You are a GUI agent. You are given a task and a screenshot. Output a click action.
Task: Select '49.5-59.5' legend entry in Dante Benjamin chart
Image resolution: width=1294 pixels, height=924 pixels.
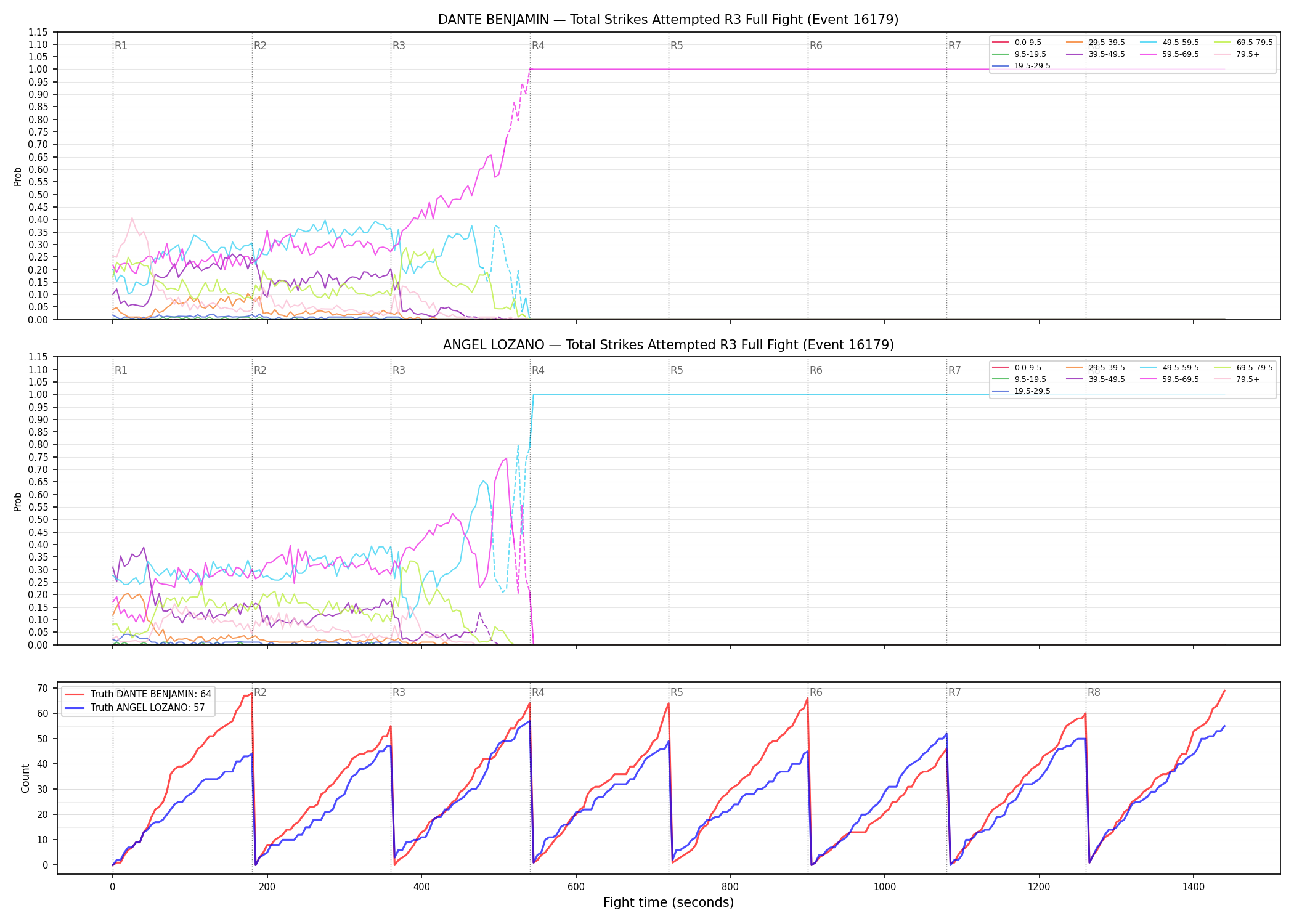tap(1170, 43)
